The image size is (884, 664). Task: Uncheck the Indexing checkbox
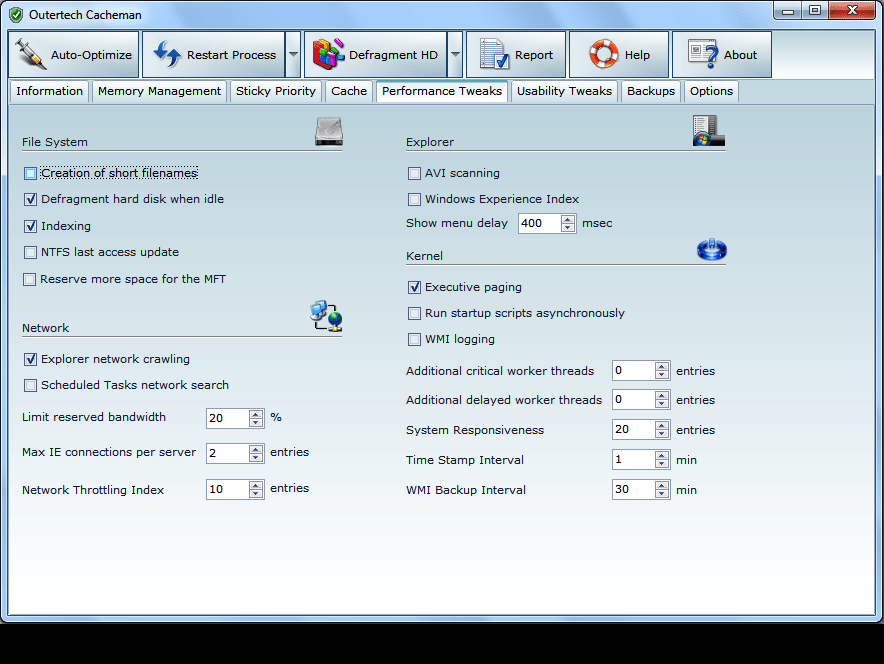coord(30,226)
